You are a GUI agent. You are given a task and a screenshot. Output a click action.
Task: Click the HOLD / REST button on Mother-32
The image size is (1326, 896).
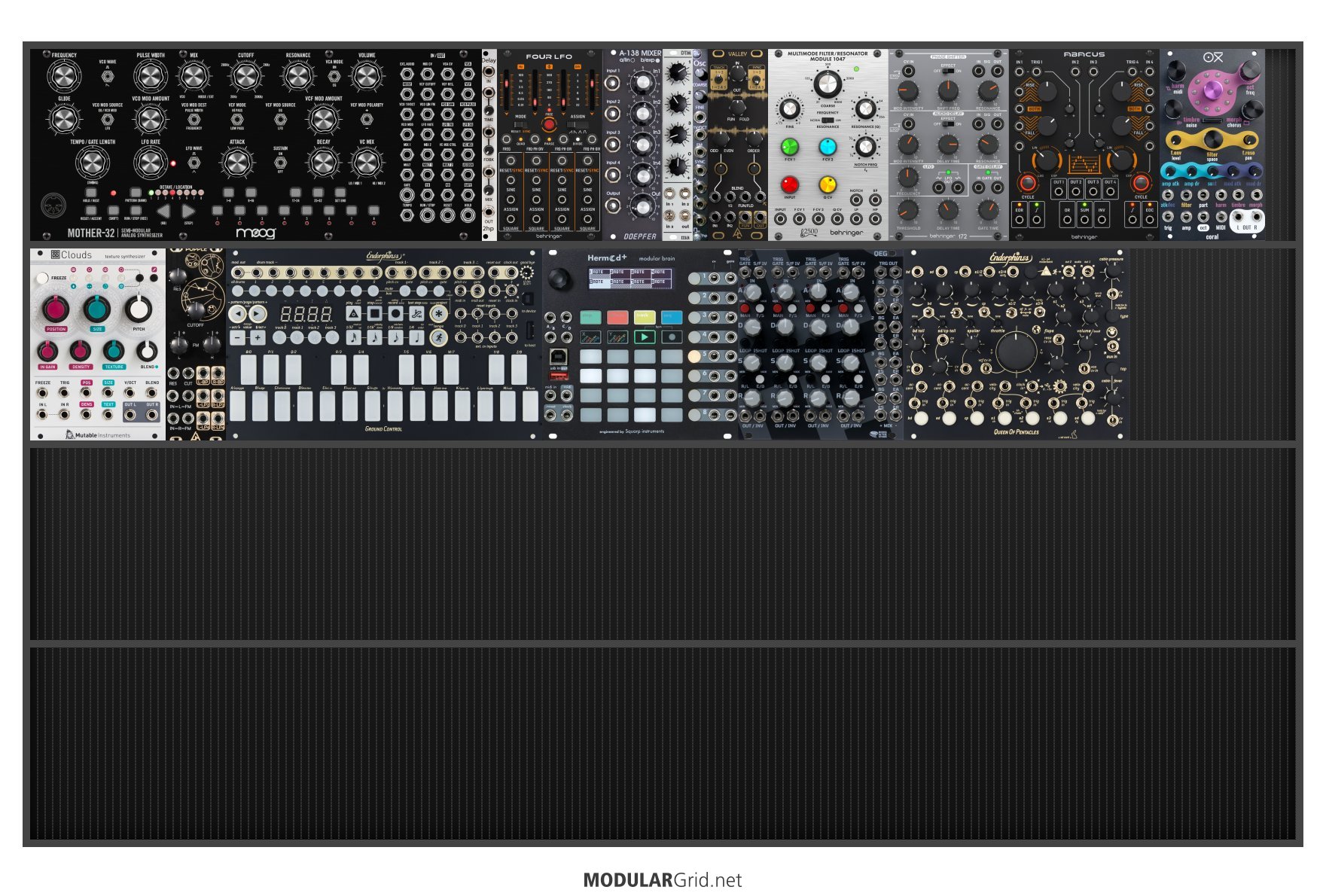91,192
